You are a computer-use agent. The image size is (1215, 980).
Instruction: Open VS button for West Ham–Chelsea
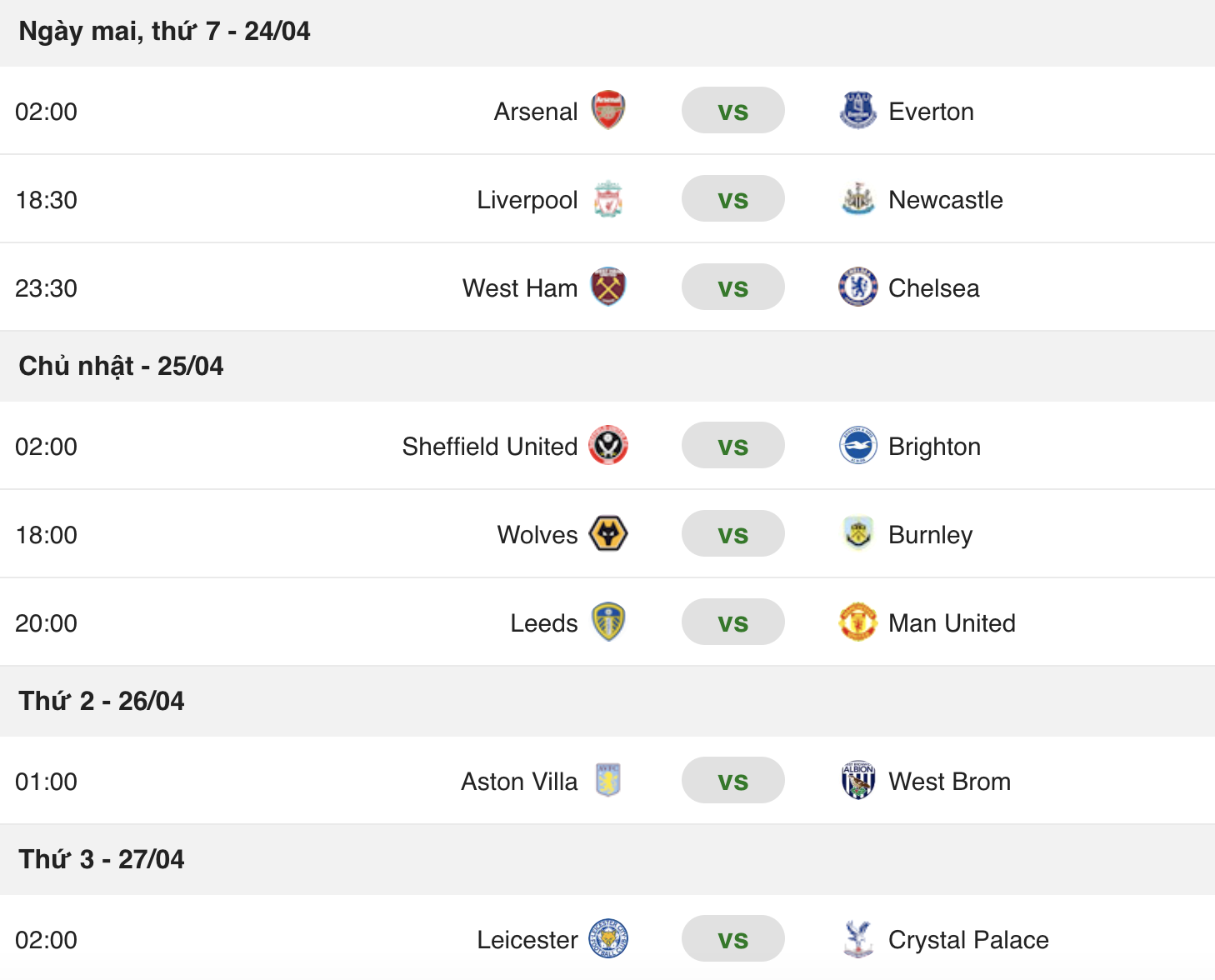pos(732,287)
